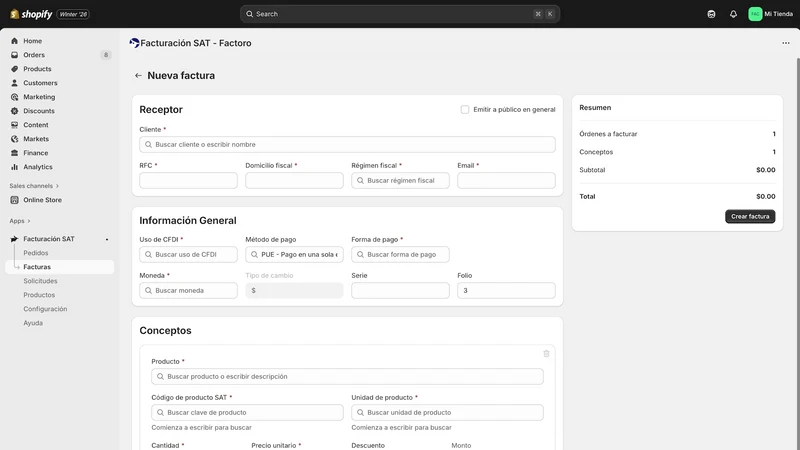The image size is (800, 450).
Task: Open the Método de pago dropdown
Action: [x=294, y=255]
